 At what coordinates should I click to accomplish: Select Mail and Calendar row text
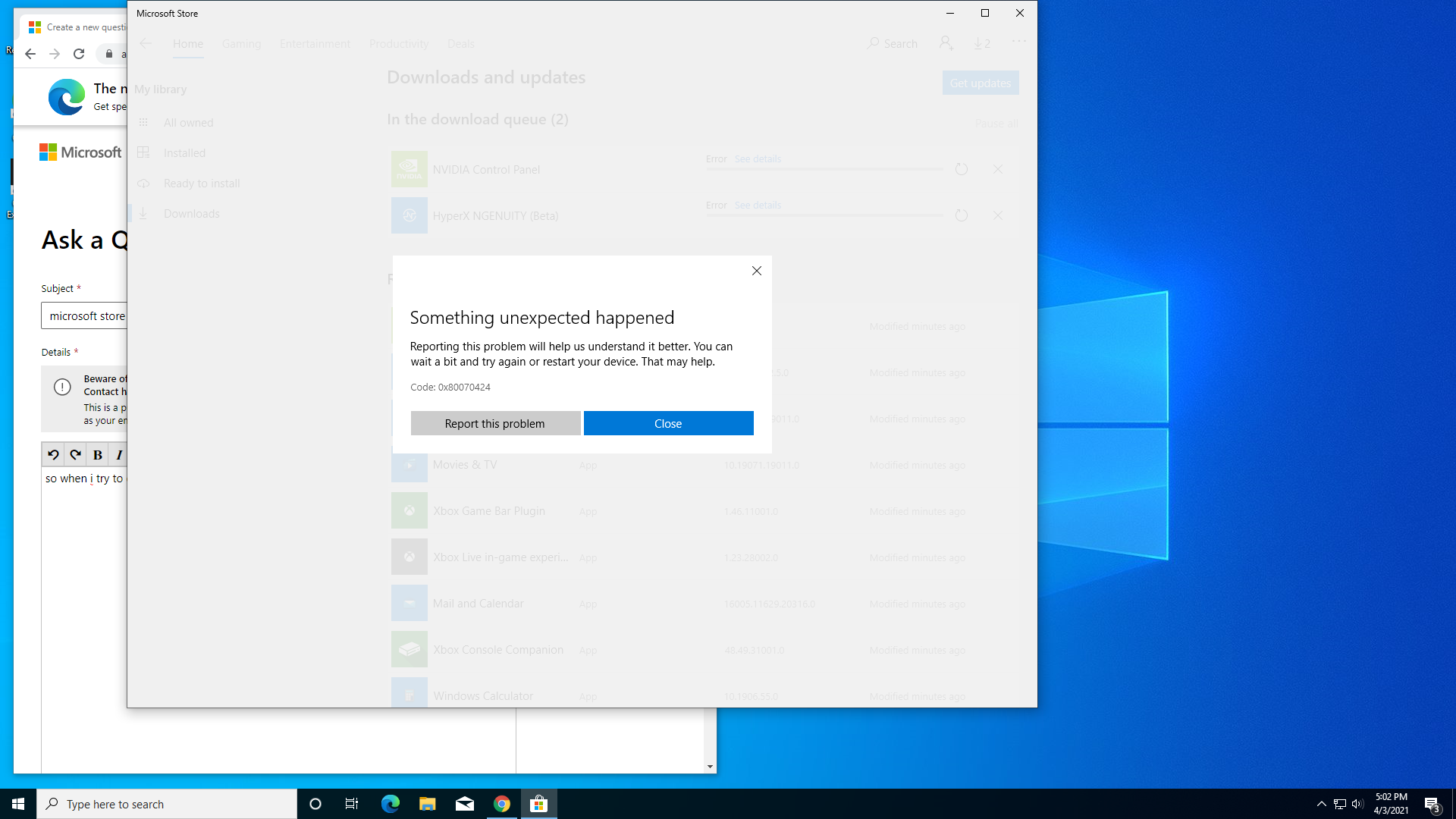[478, 603]
